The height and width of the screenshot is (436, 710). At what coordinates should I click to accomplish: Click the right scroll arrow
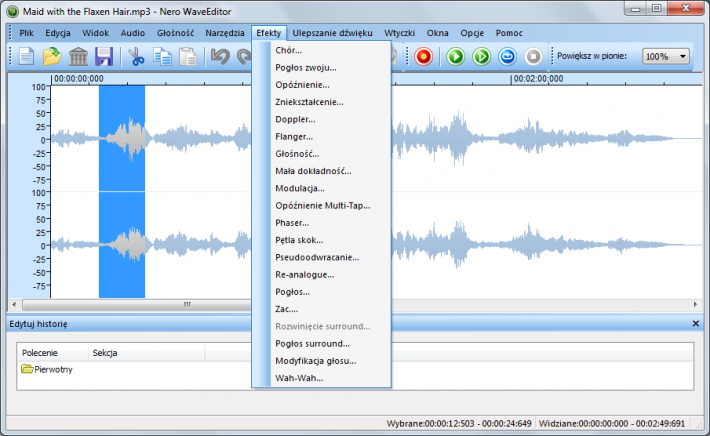695,304
